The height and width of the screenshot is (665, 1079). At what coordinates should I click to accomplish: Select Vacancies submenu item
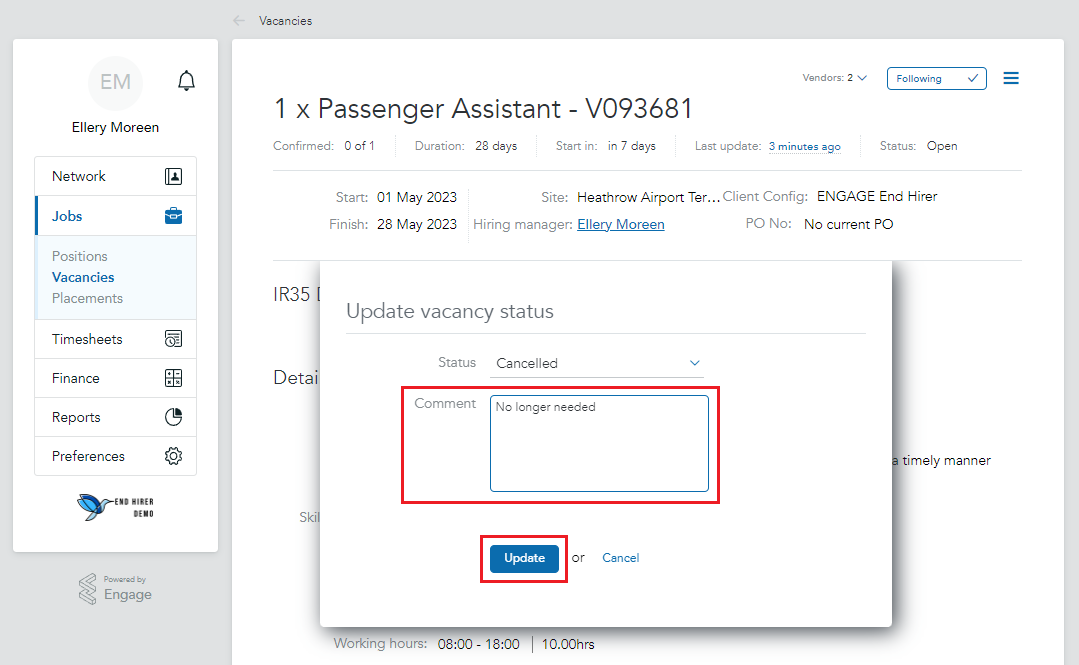point(83,277)
